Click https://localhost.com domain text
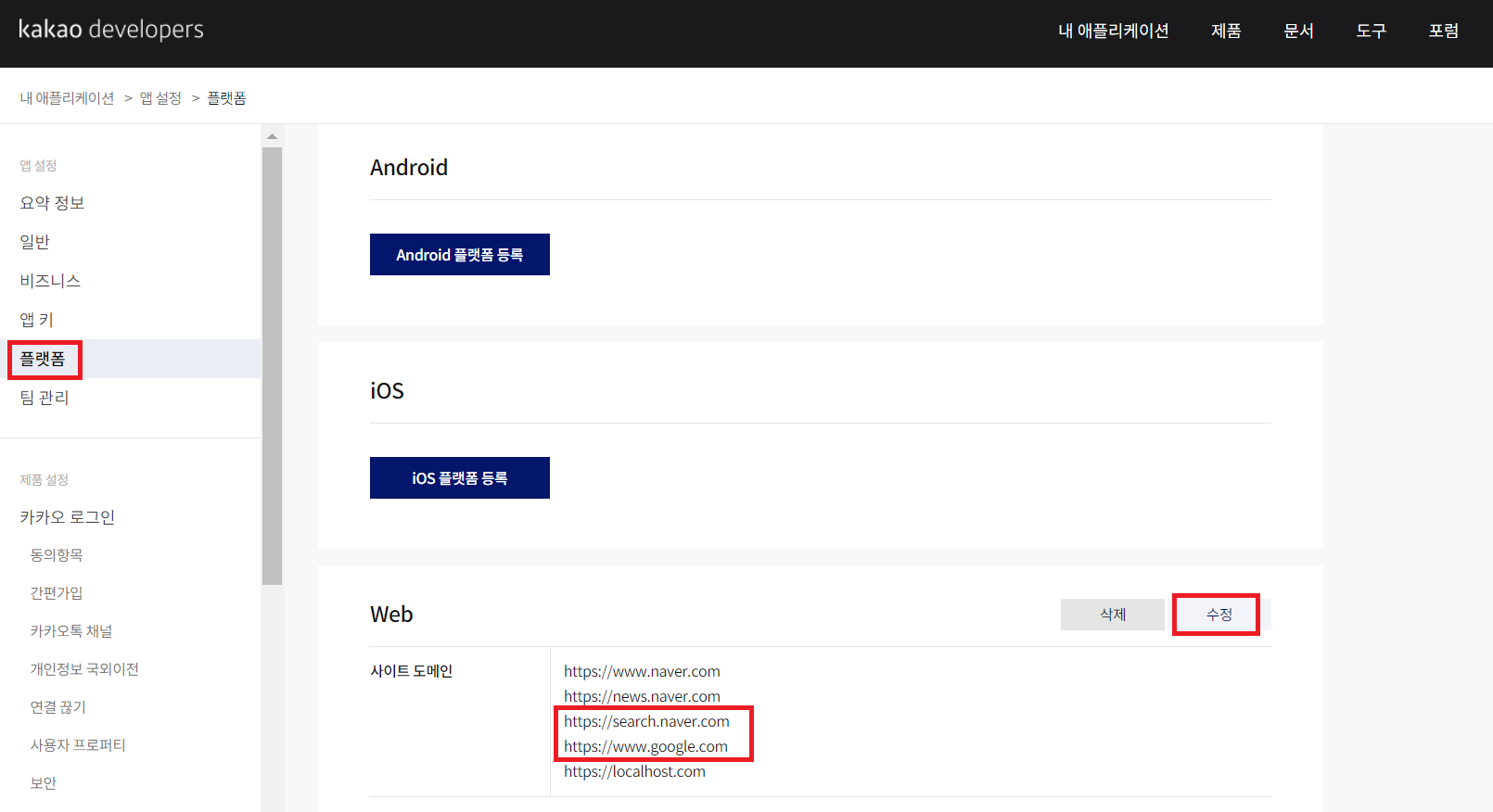Image resolution: width=1493 pixels, height=812 pixels. (634, 771)
